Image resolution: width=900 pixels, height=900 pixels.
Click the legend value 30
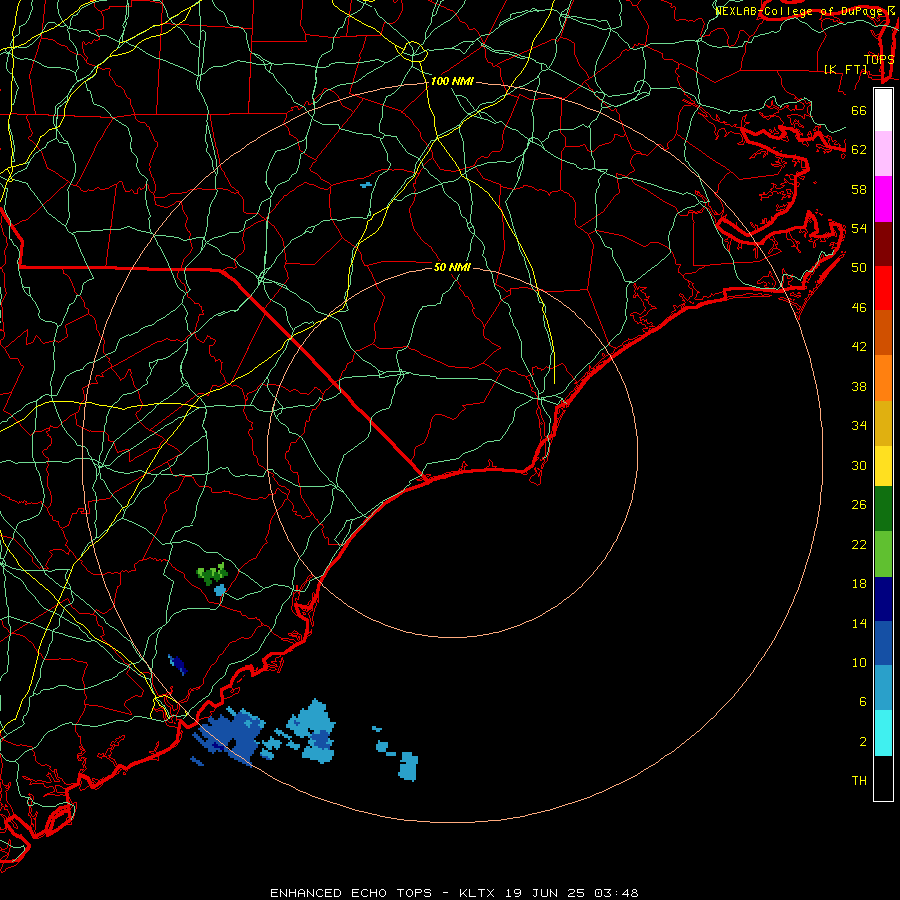(859, 465)
